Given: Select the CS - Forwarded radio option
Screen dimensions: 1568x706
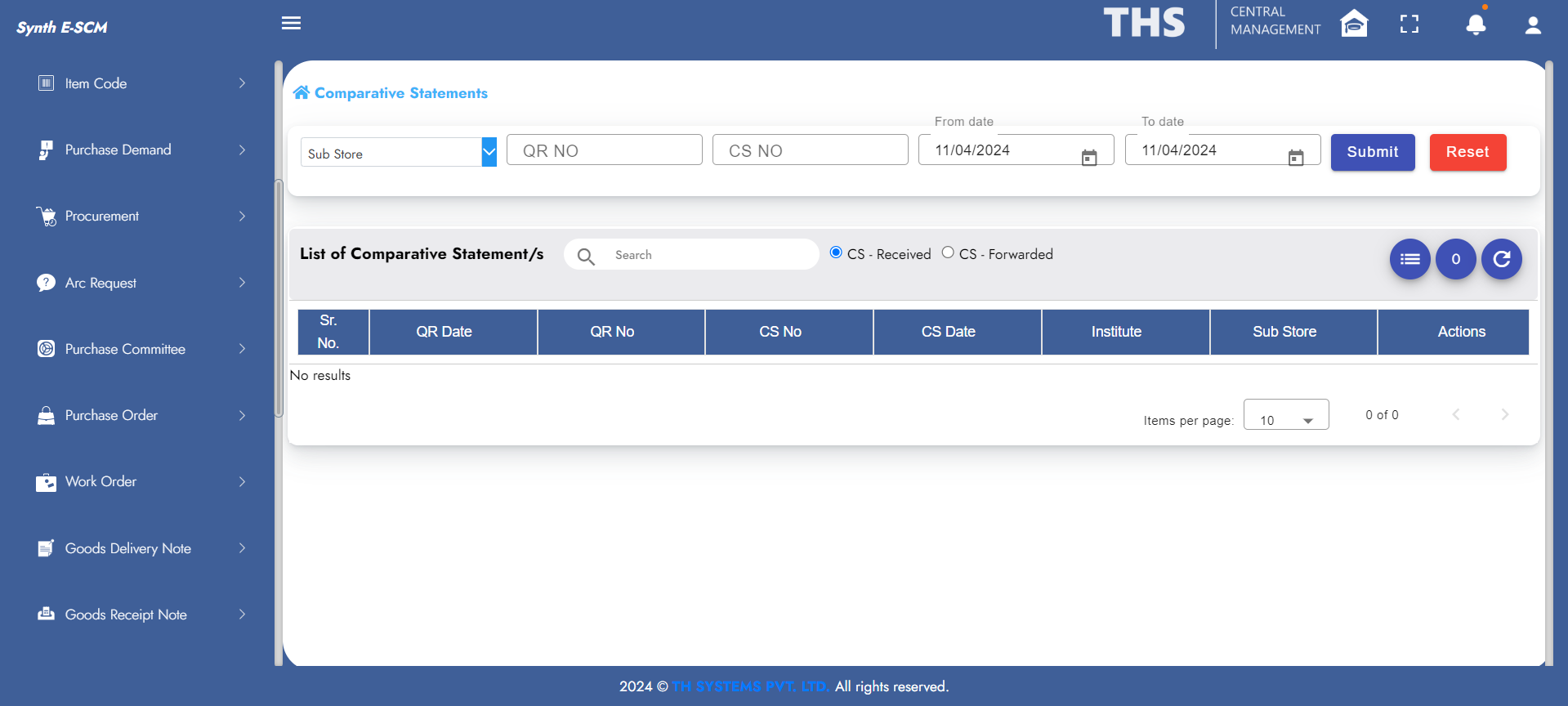Looking at the screenshot, I should point(948,252).
